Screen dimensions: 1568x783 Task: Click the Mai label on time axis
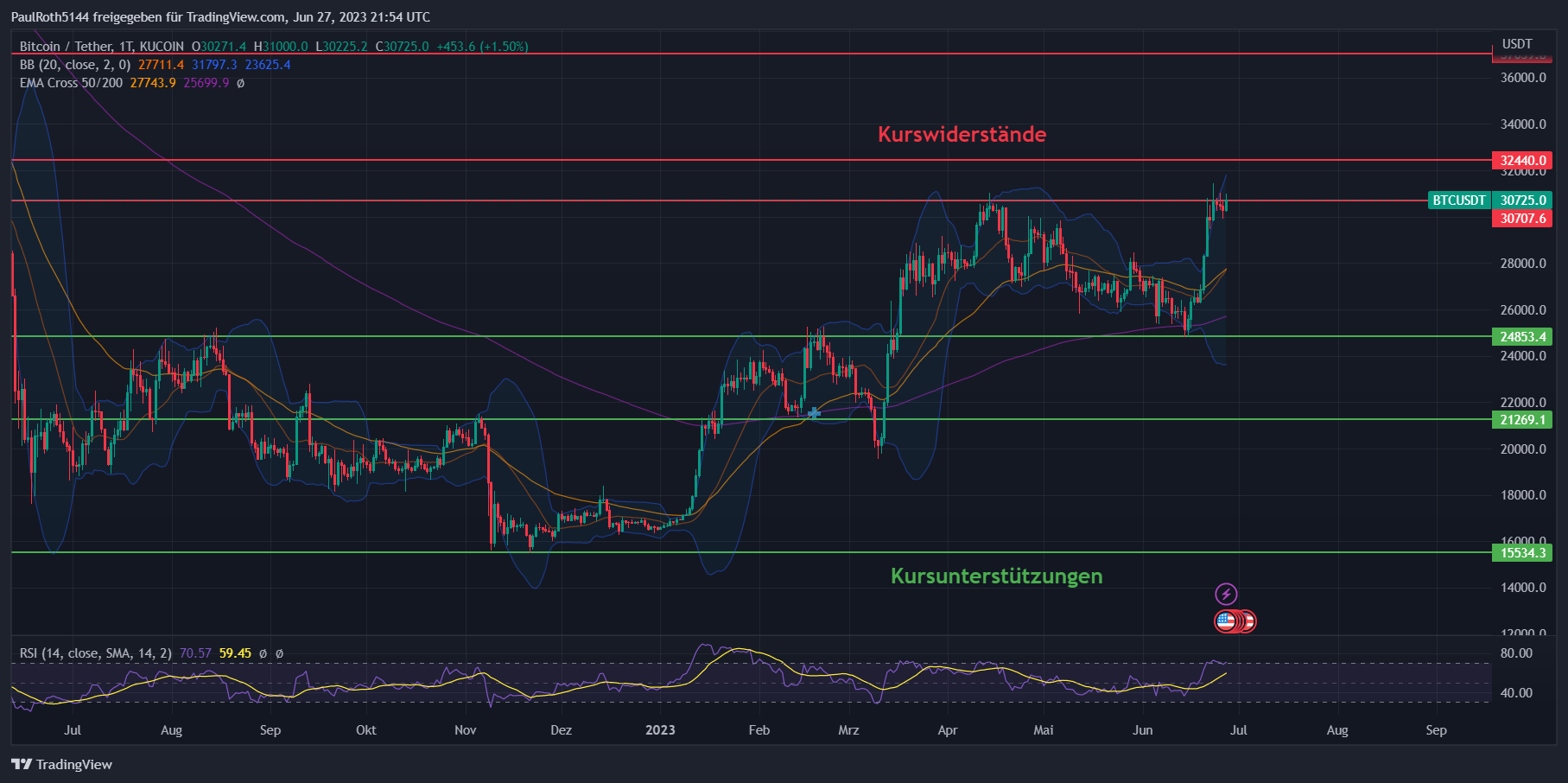point(1044,730)
